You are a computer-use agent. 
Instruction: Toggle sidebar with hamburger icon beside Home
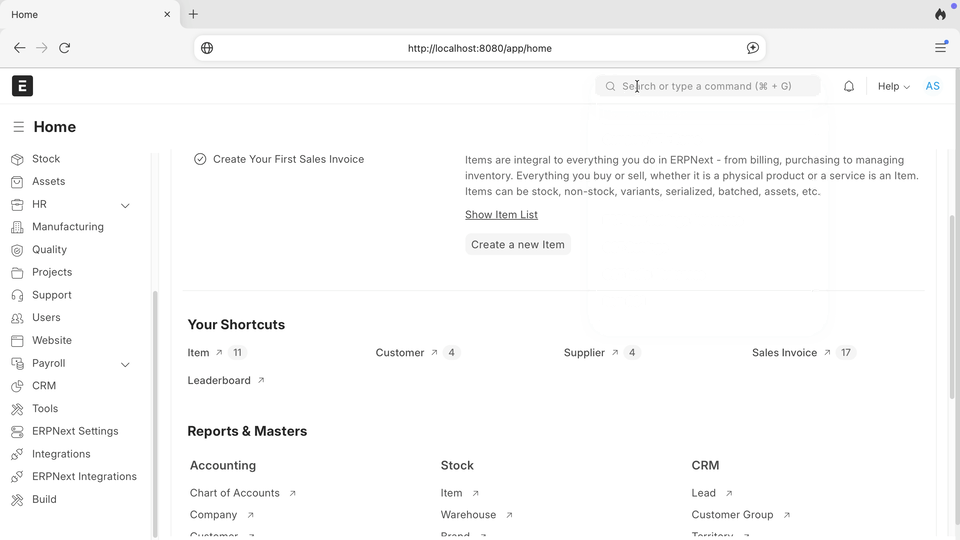pyautogui.click(x=18, y=127)
